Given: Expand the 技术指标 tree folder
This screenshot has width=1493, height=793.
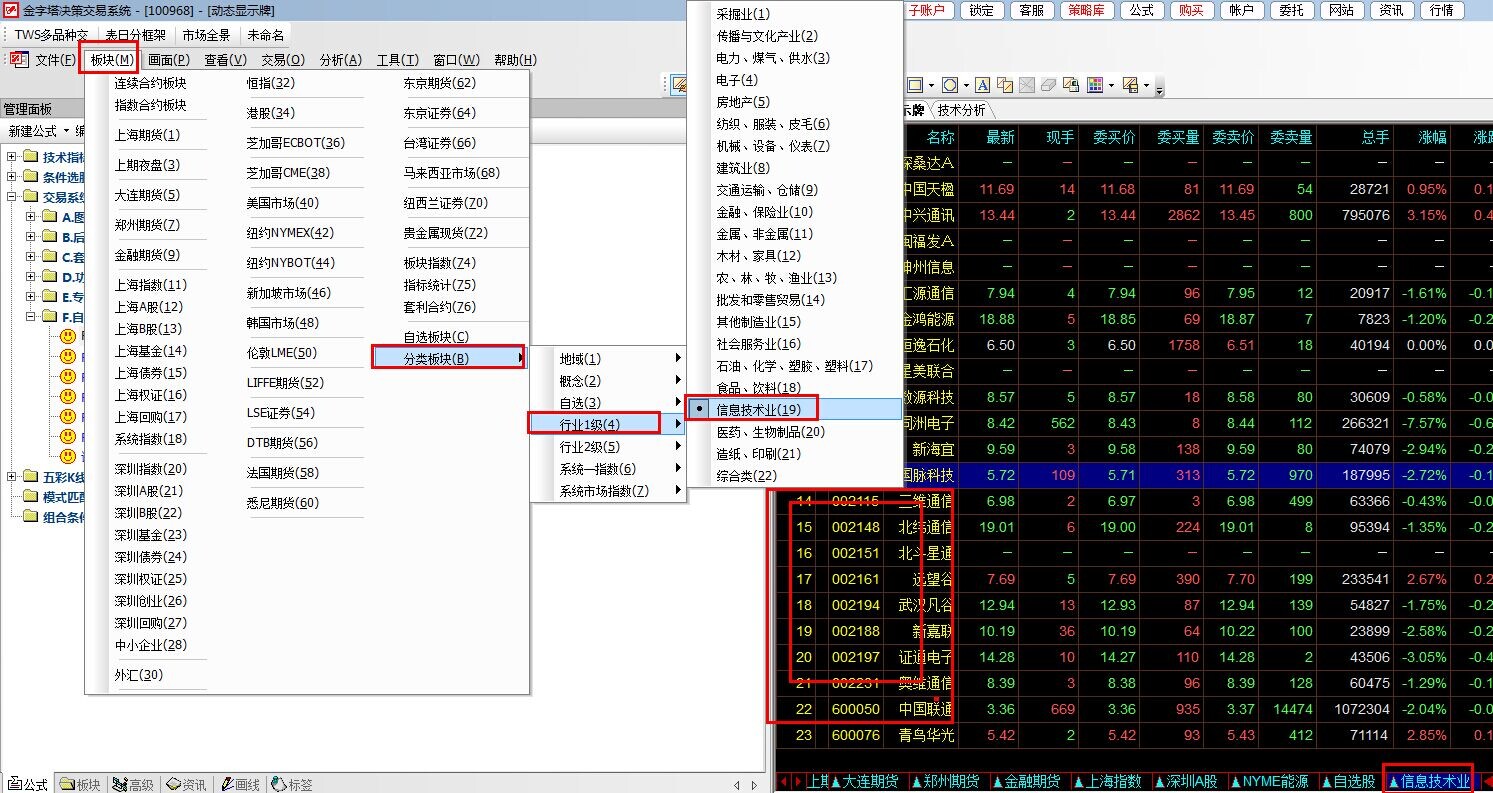Looking at the screenshot, I should [x=12, y=157].
